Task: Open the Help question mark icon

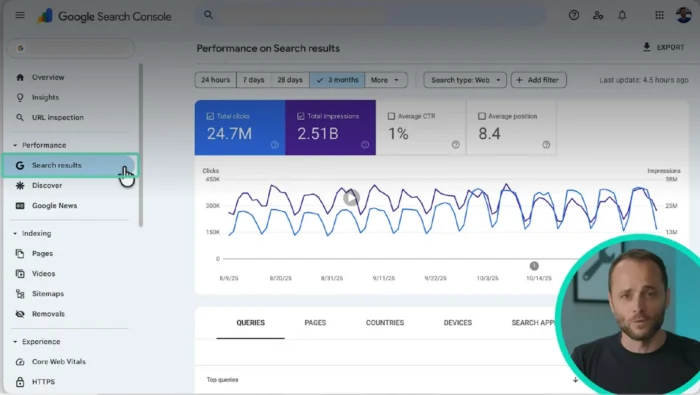Action: coord(574,15)
